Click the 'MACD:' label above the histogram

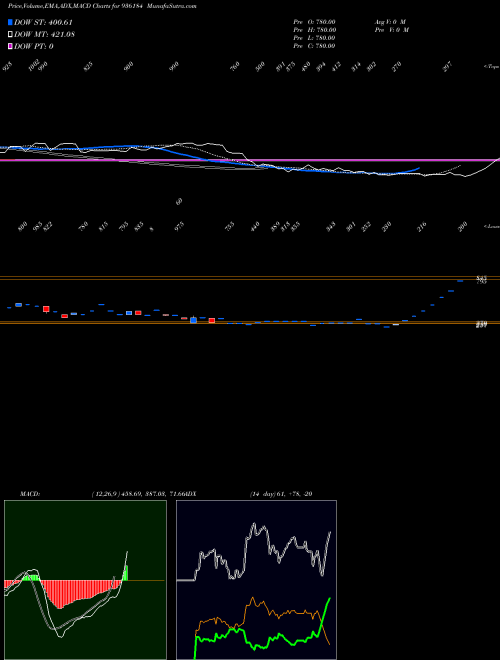click(30, 494)
